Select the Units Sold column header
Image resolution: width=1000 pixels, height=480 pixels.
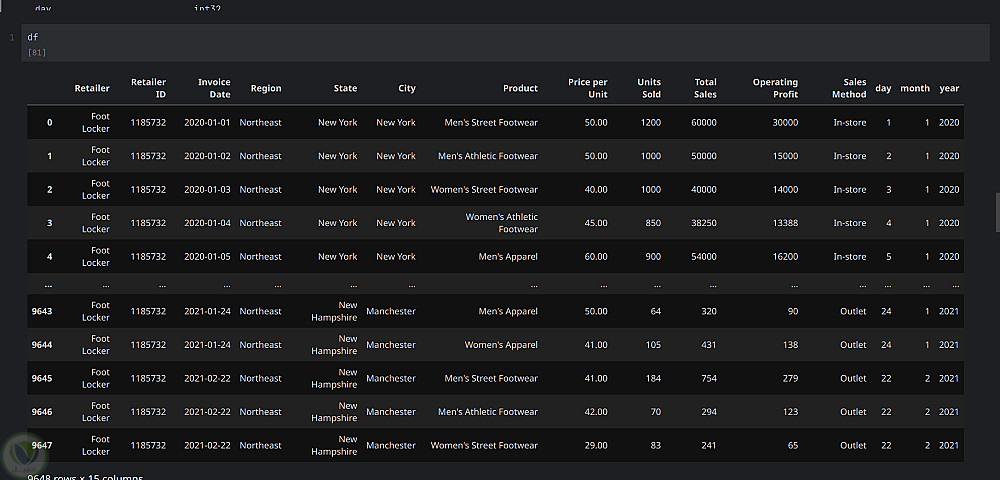point(649,88)
